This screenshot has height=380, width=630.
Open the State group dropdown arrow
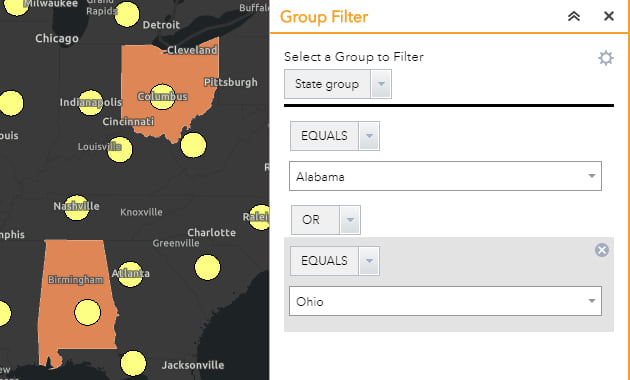coord(381,84)
